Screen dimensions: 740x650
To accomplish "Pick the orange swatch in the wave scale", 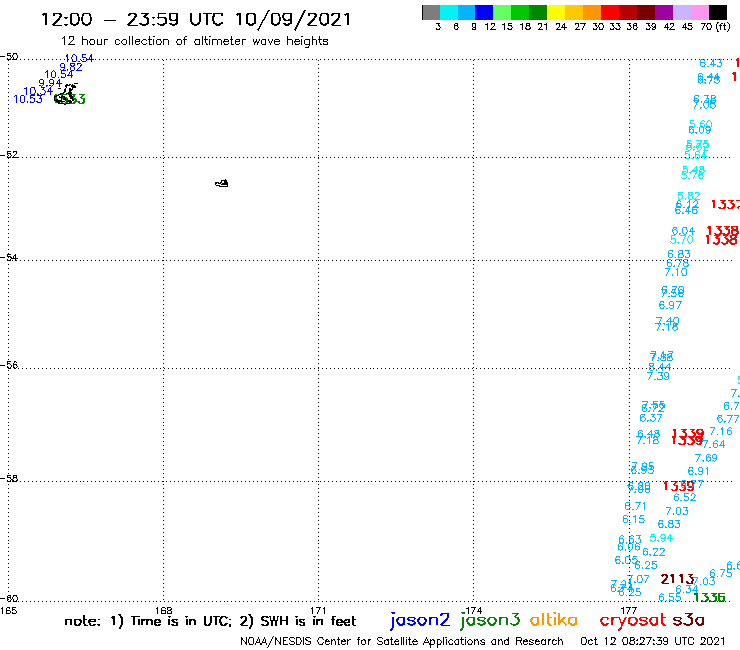I will tap(592, 12).
